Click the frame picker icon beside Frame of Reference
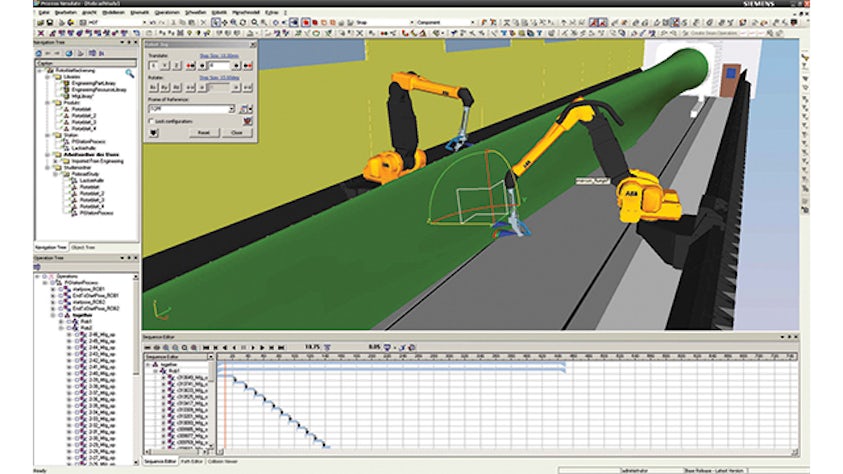The image size is (843, 474). (x=245, y=109)
